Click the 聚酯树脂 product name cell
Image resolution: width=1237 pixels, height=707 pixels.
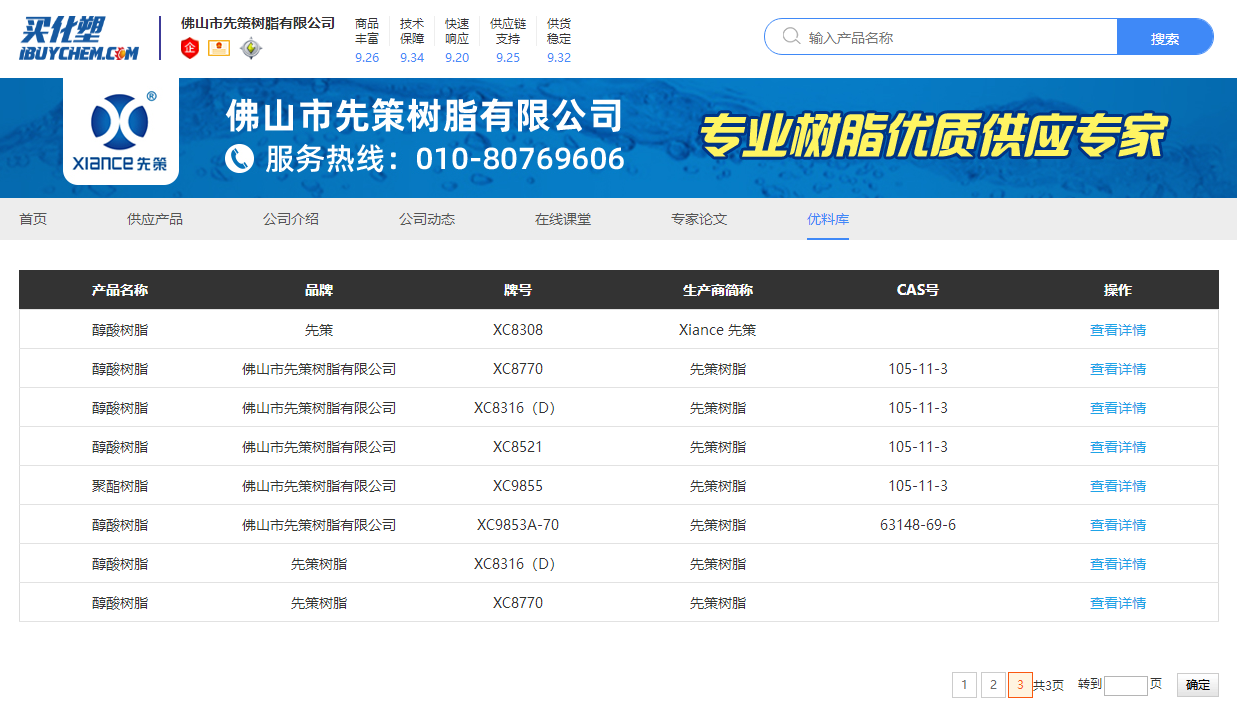[x=120, y=486]
